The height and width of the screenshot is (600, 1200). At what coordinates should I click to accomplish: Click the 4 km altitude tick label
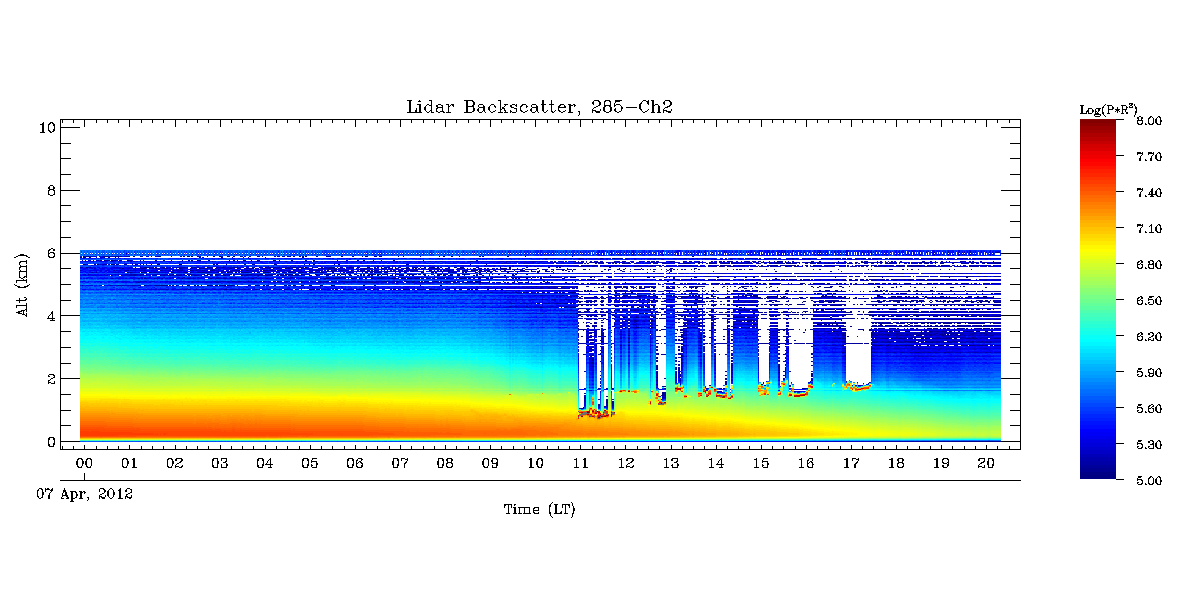click(x=50, y=316)
